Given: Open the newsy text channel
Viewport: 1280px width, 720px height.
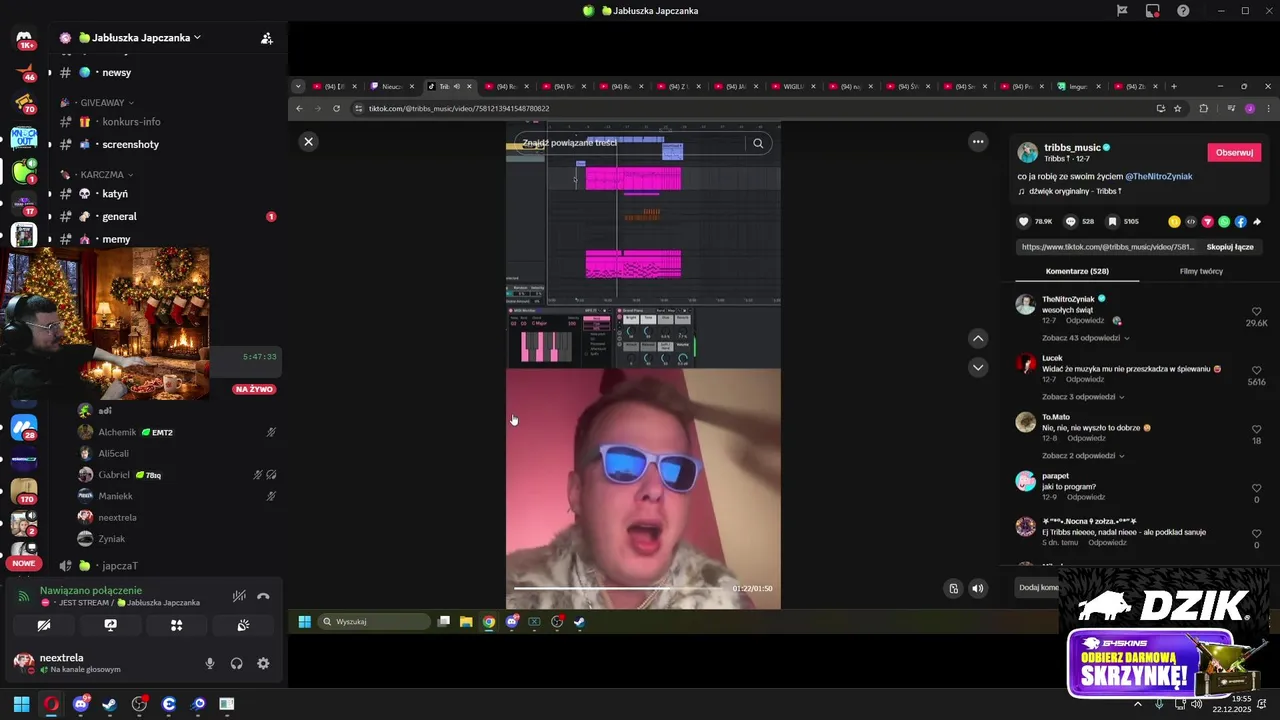Looking at the screenshot, I should point(117,72).
